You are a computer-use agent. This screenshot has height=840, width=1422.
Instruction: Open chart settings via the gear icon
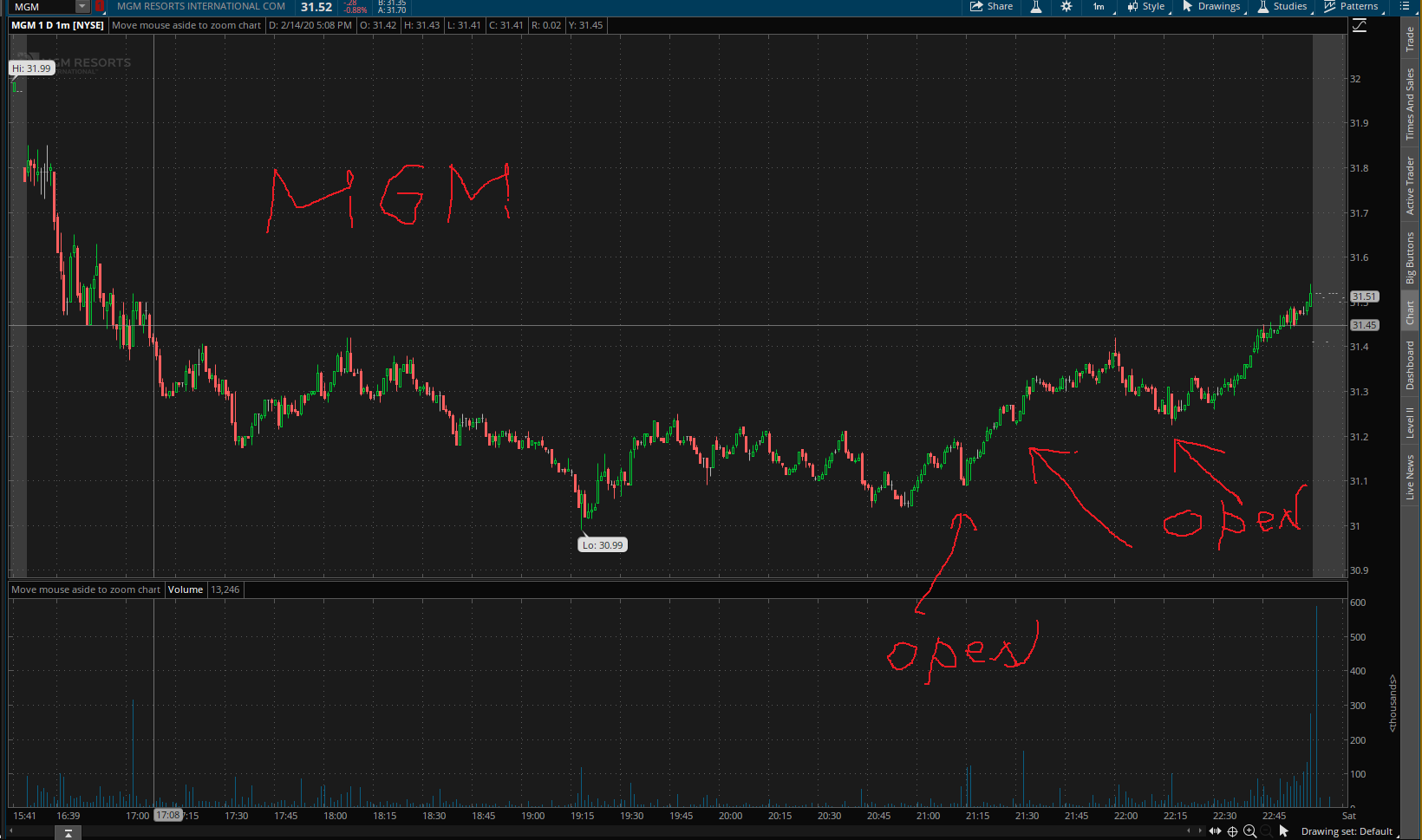(x=1066, y=6)
